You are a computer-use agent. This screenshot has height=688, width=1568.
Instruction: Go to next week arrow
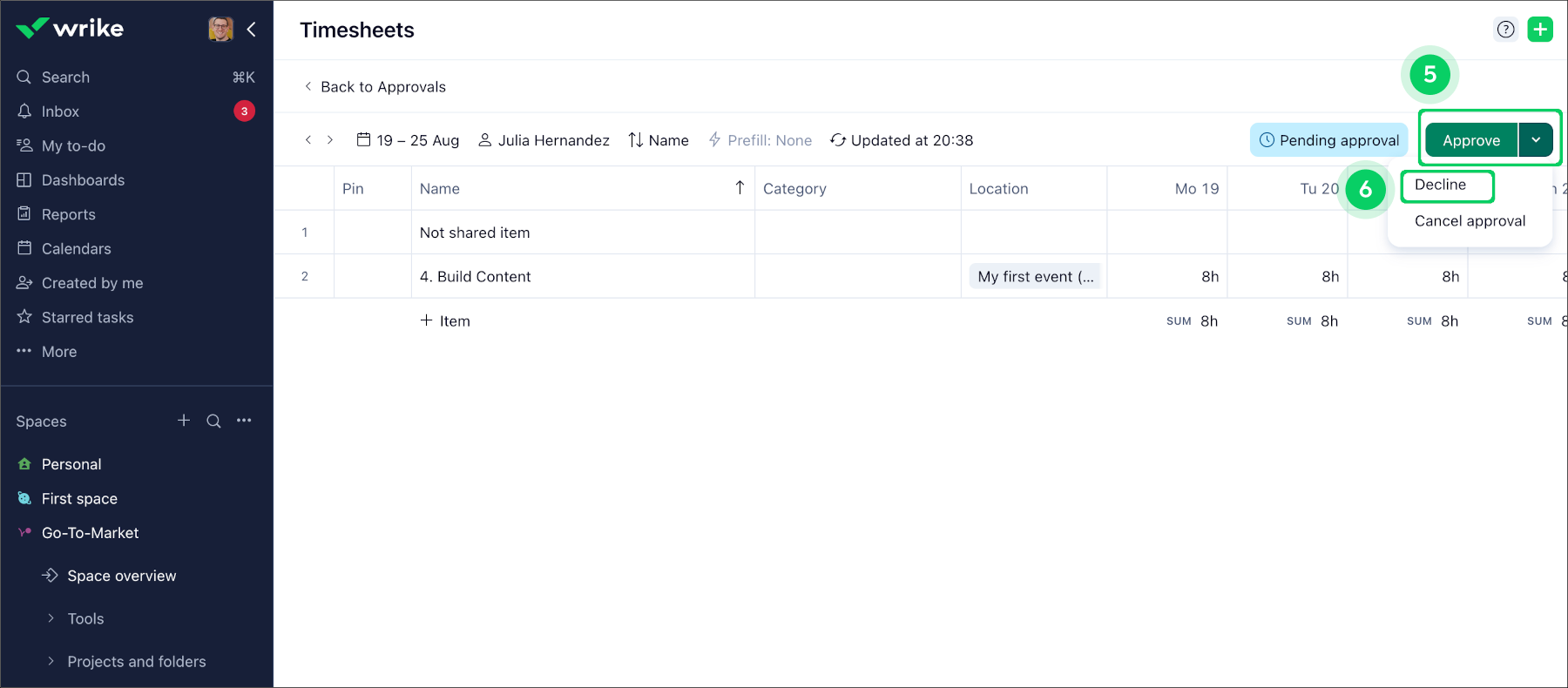330,140
